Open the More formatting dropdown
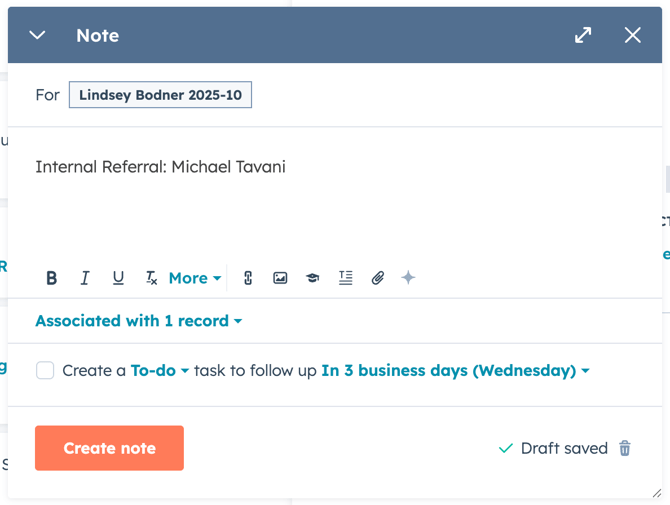670x505 pixels. [194, 278]
